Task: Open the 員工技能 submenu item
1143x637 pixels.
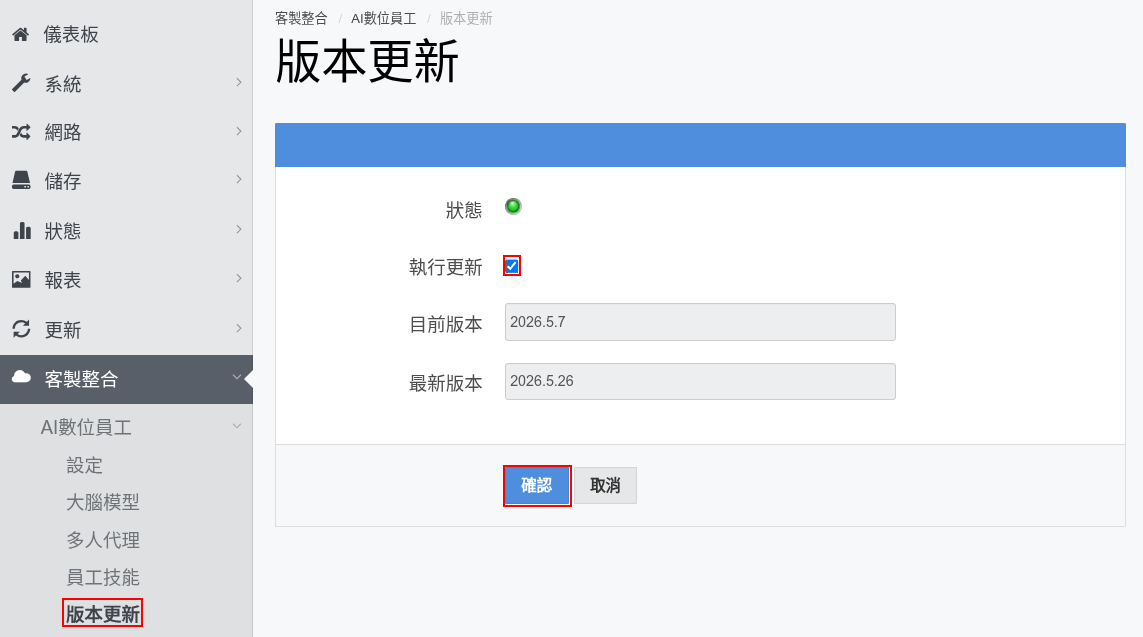Action: click(x=103, y=577)
